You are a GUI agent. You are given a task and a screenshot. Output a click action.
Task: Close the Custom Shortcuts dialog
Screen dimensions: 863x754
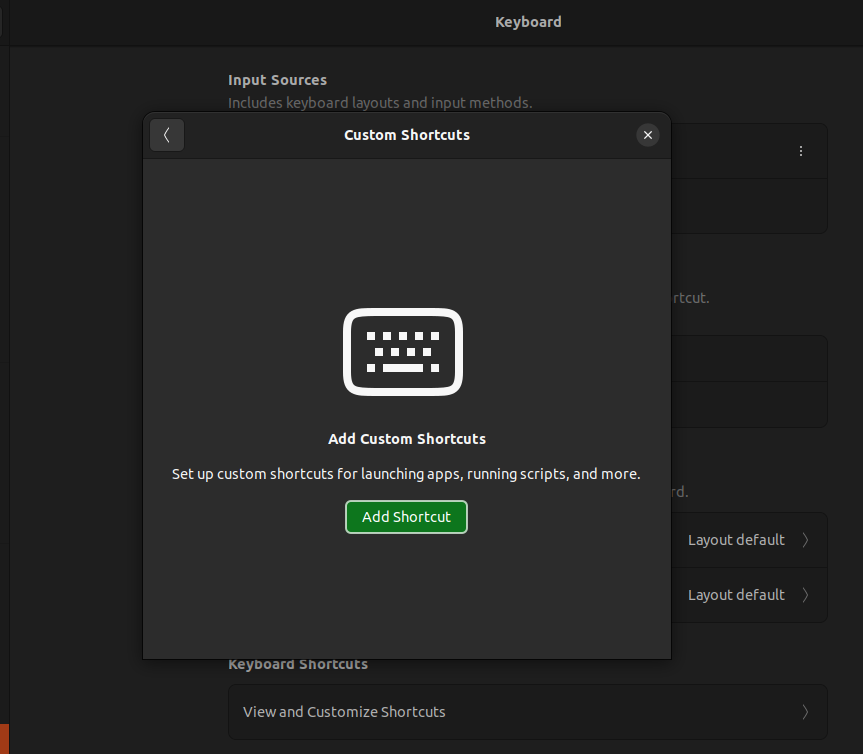647,135
